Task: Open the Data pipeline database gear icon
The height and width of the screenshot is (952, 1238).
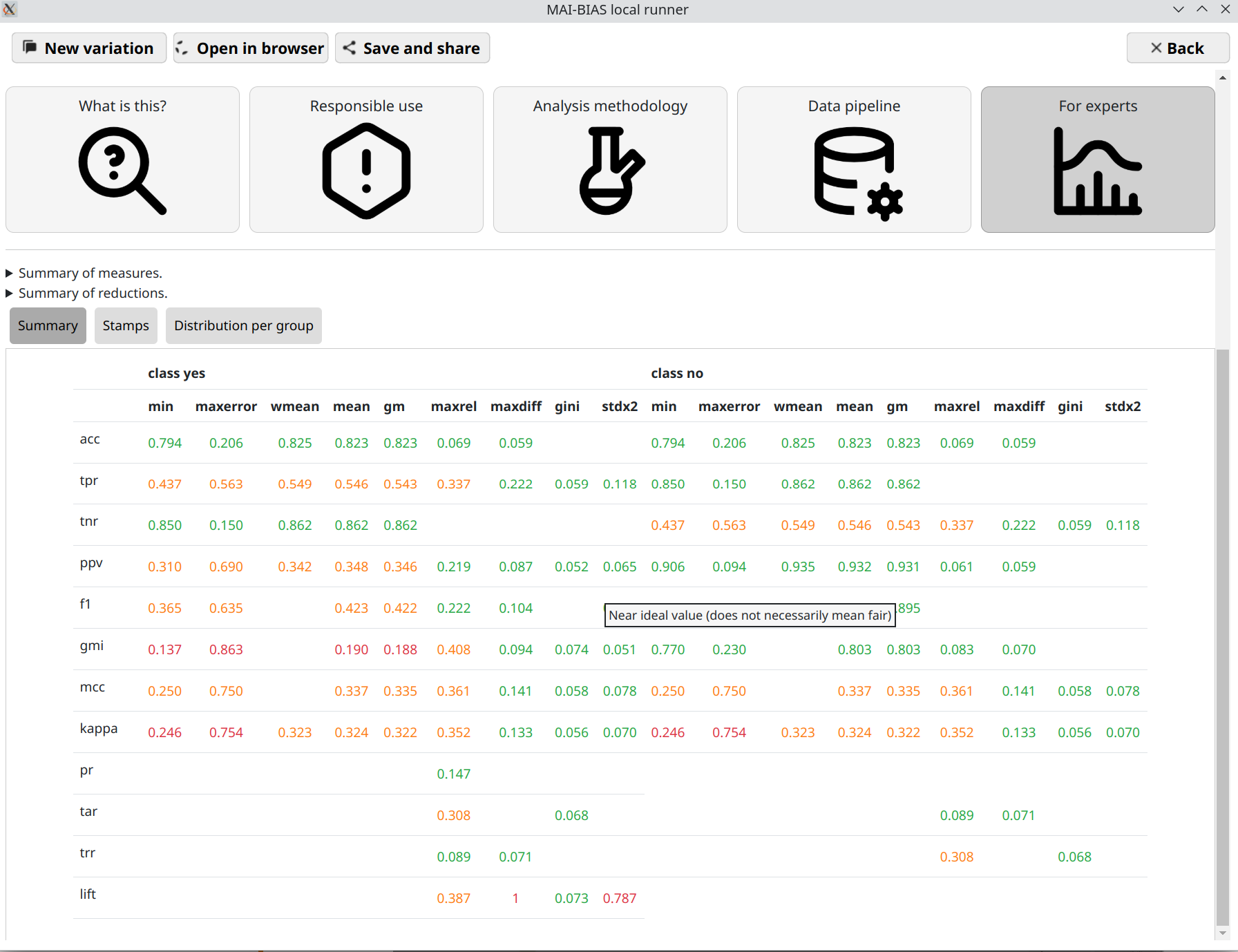Action: point(855,171)
